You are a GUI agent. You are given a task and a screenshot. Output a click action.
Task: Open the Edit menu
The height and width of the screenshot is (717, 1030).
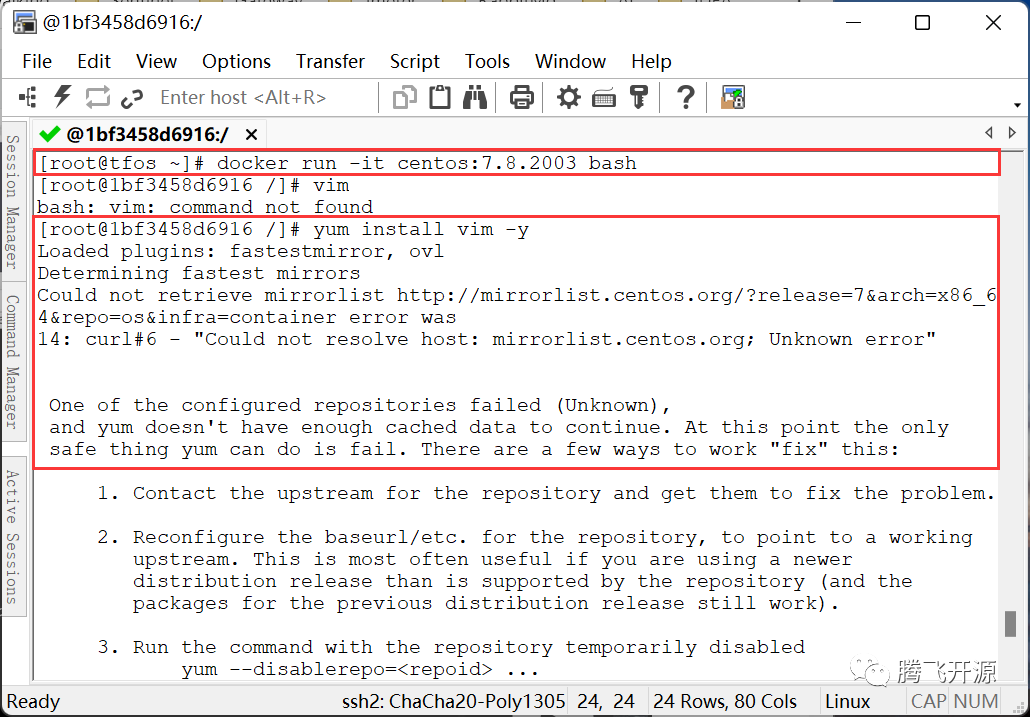94,62
